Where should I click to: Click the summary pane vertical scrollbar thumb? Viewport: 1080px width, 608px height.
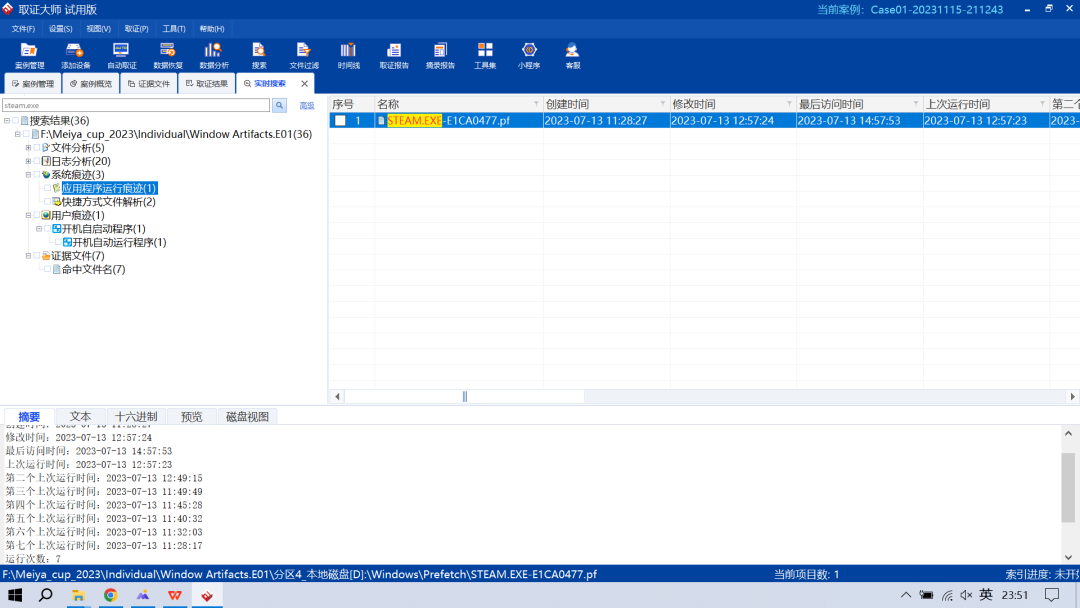[x=1068, y=488]
